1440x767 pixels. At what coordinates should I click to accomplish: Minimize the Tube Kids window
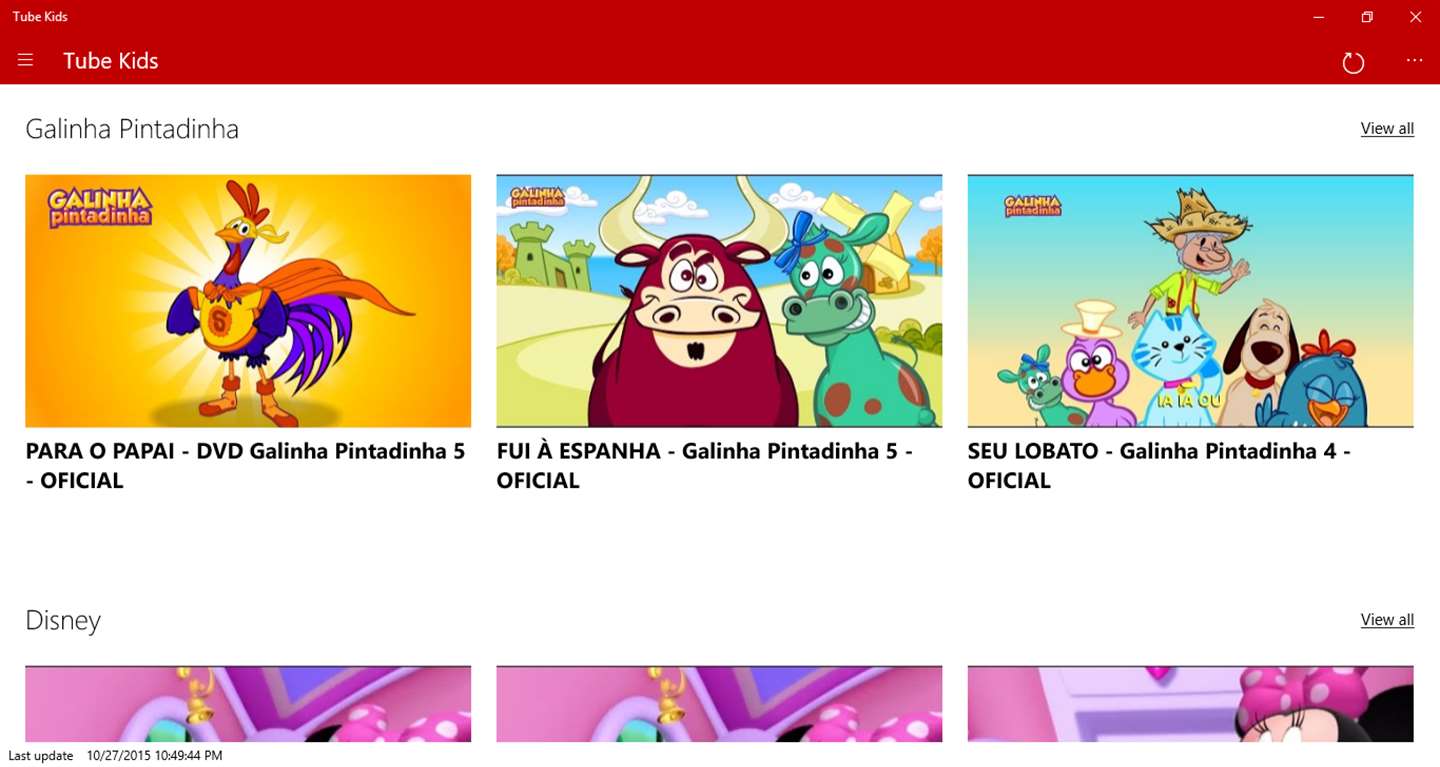pos(1319,17)
